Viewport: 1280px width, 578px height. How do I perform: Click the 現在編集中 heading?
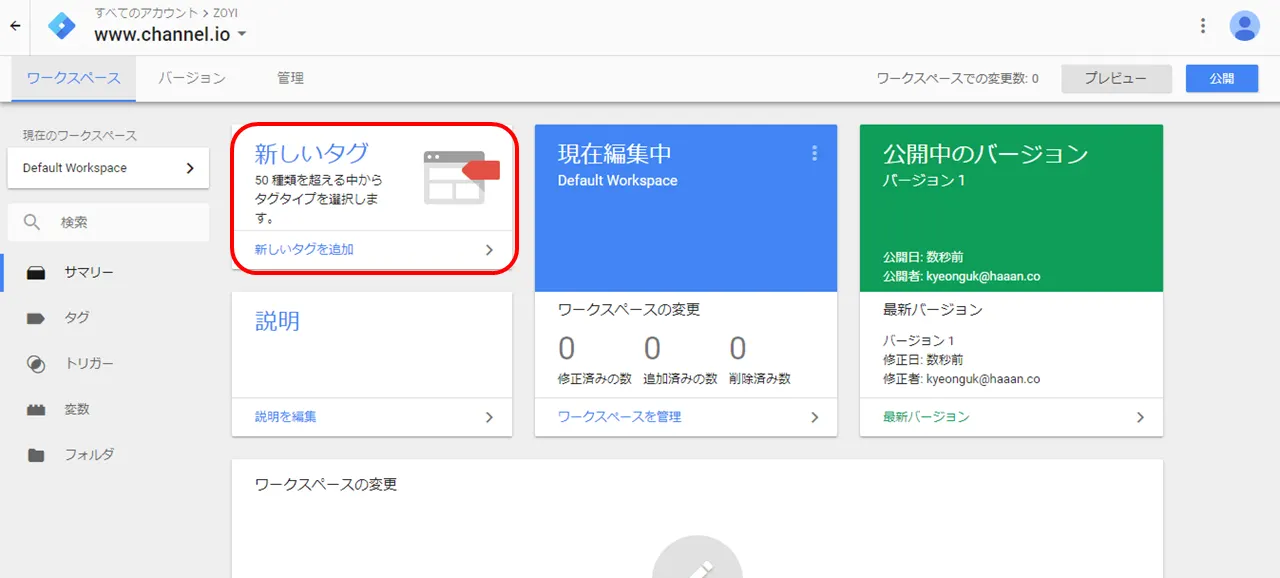(x=614, y=154)
